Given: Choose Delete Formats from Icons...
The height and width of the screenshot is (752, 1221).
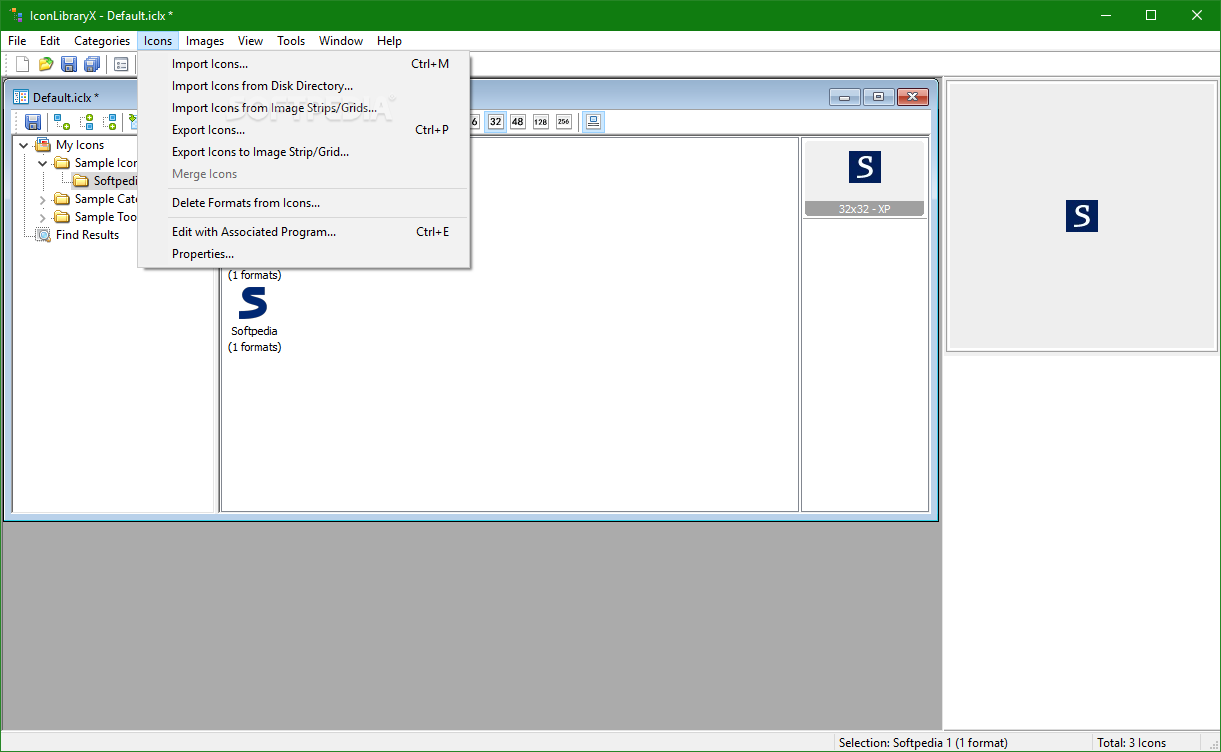Looking at the screenshot, I should point(304,203).
